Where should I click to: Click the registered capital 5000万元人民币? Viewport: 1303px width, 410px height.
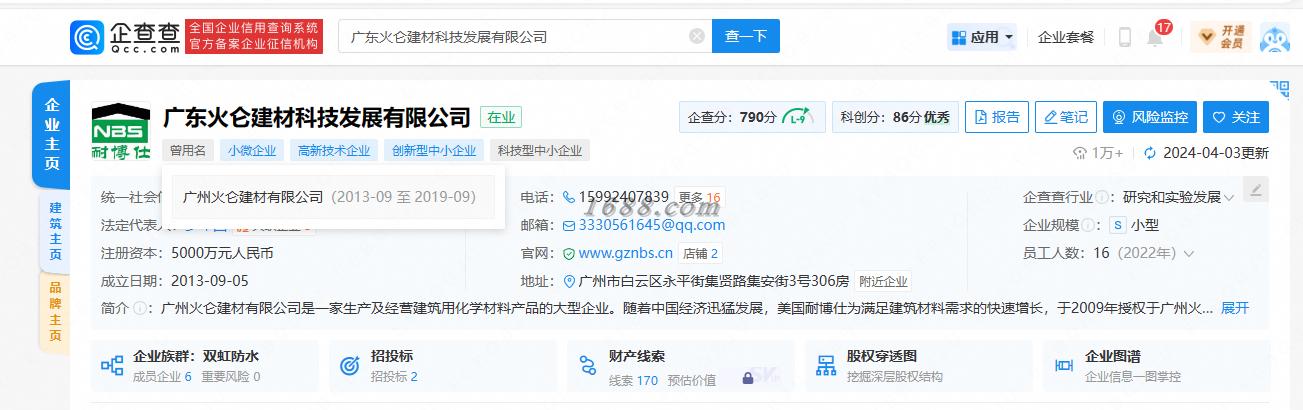click(222, 253)
